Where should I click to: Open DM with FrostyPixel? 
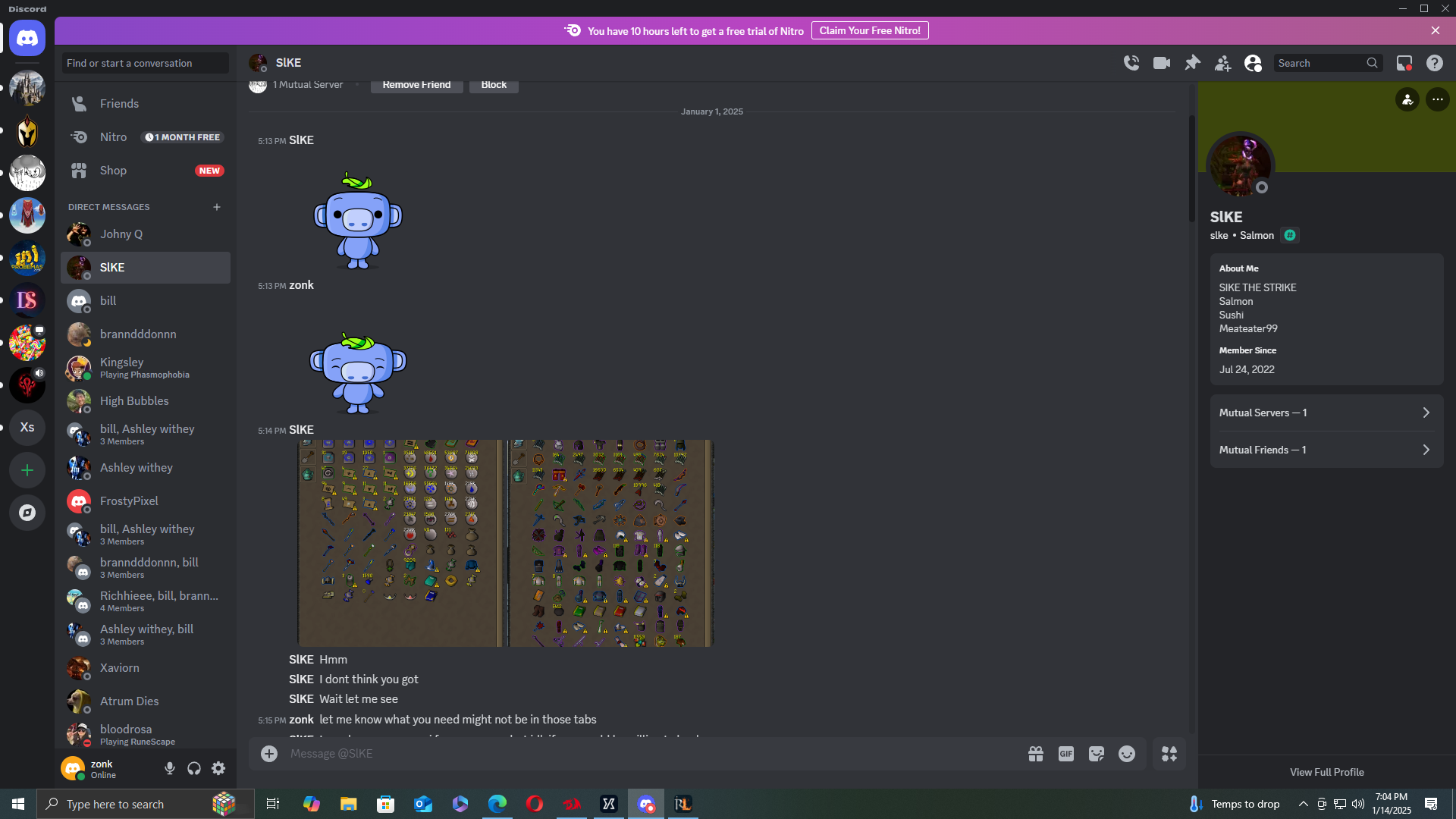click(x=146, y=501)
